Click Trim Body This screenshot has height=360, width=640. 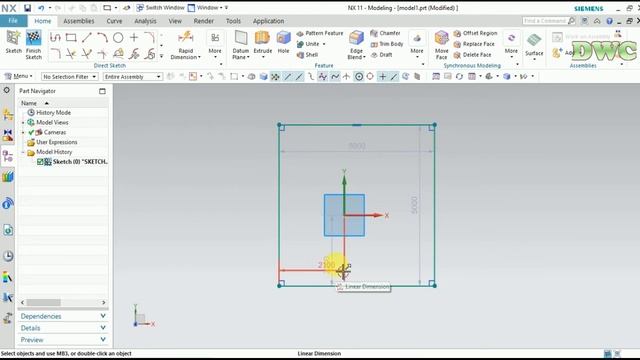tap(387, 44)
